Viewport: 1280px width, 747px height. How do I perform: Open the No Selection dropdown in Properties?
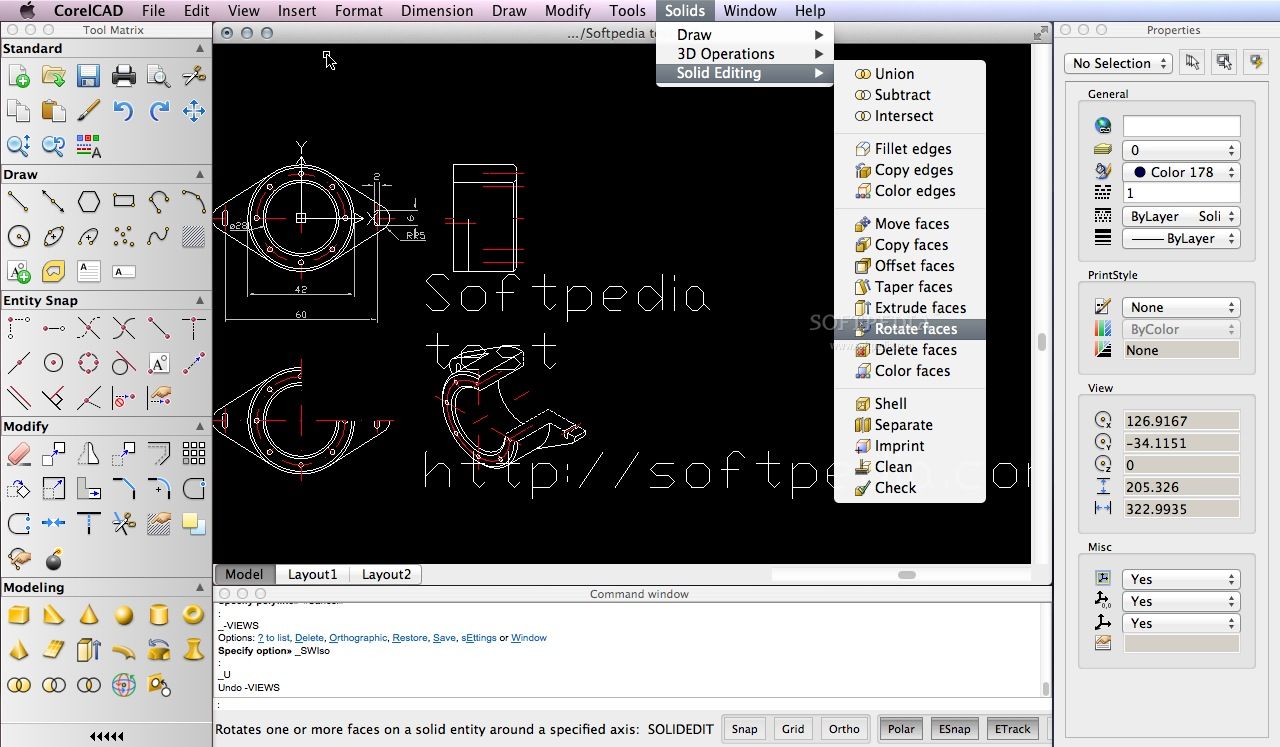coord(1117,63)
